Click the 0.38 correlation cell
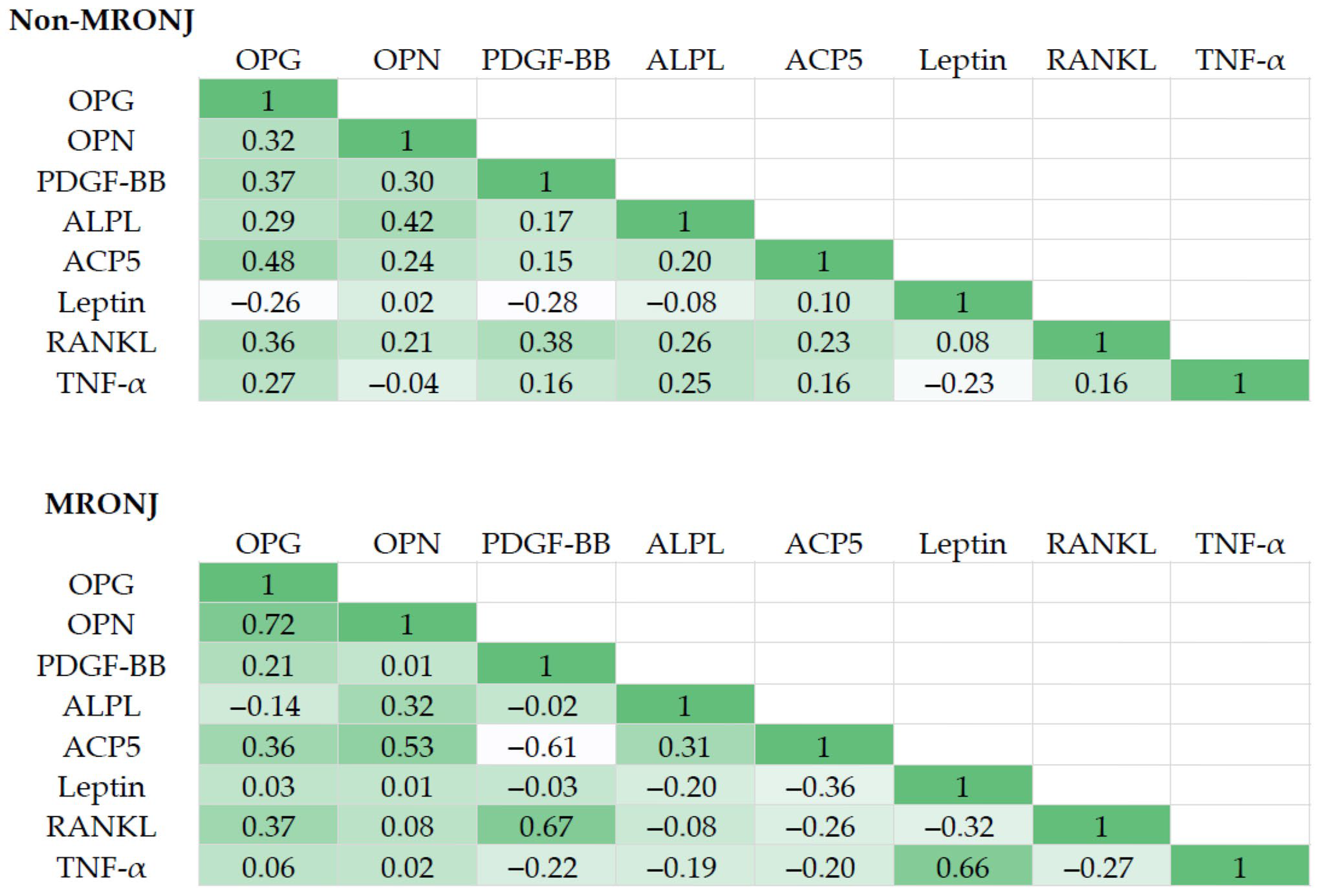This screenshot has width=1322, height=896. (546, 342)
